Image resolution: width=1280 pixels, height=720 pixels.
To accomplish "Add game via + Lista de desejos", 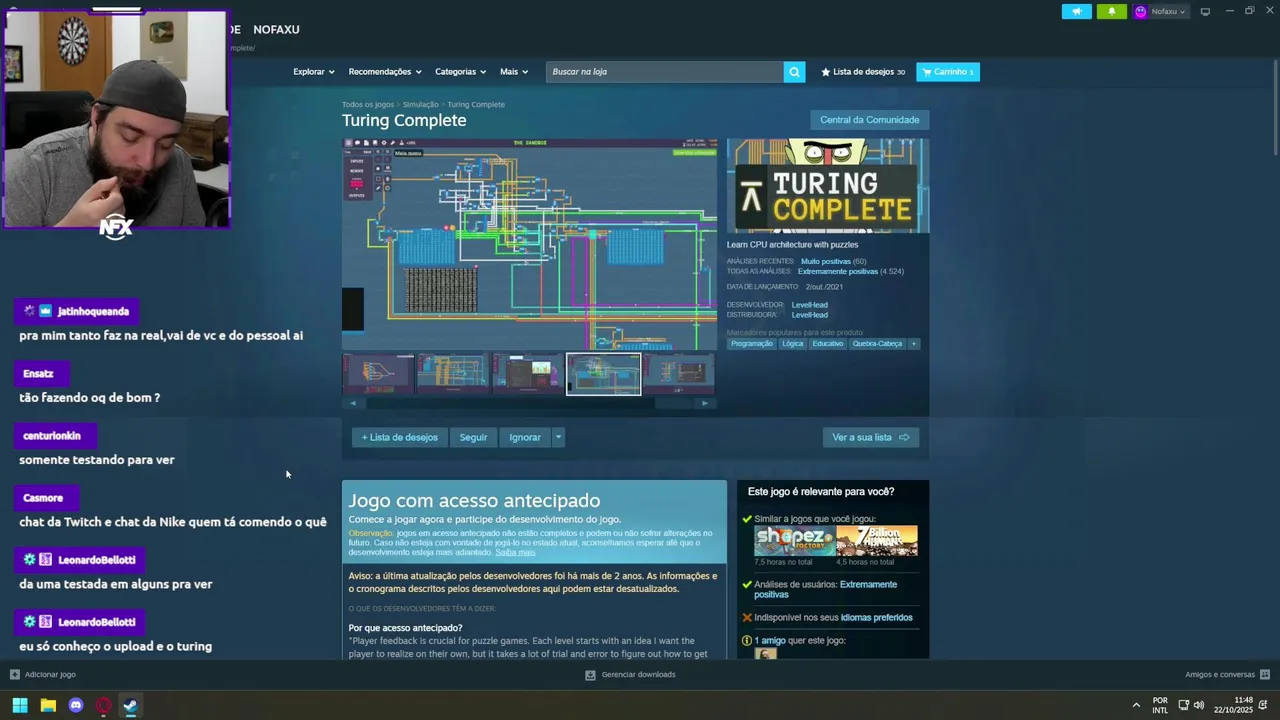I will pyautogui.click(x=400, y=437).
